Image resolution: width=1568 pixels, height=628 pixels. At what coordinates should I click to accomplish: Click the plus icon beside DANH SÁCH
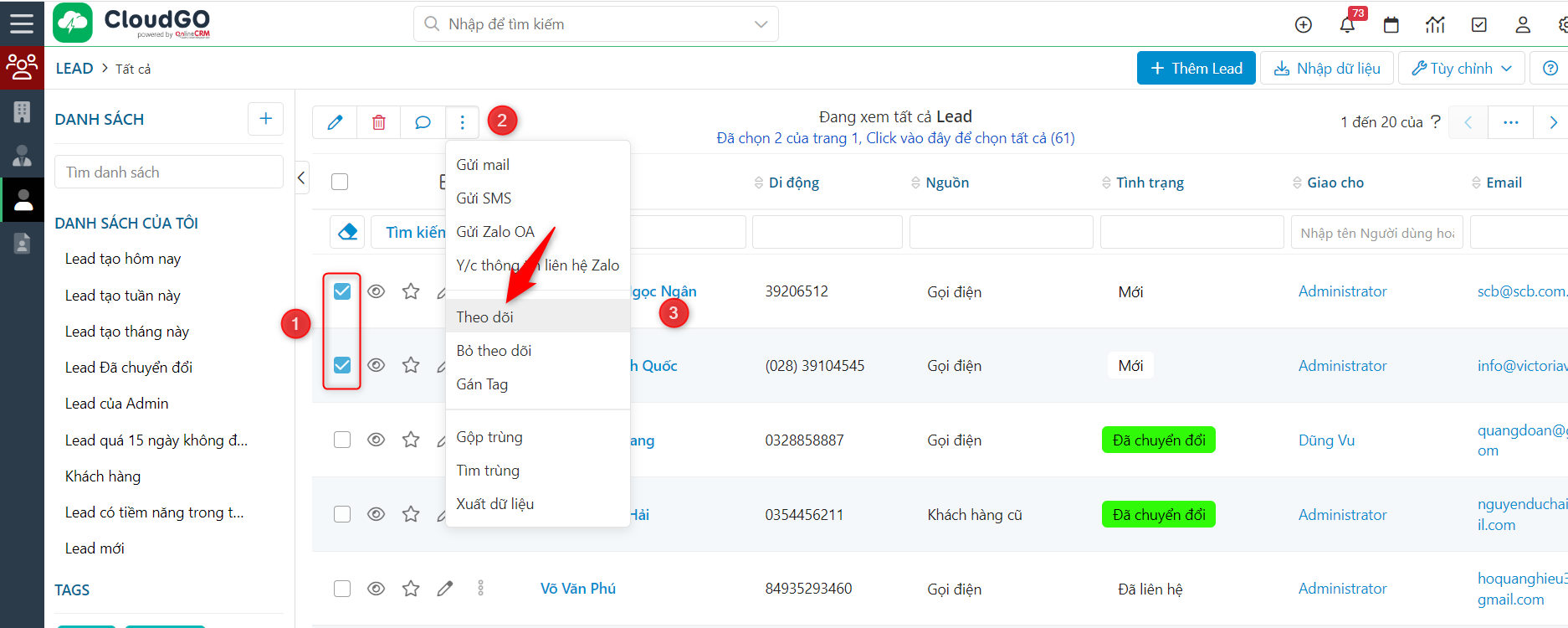265,119
